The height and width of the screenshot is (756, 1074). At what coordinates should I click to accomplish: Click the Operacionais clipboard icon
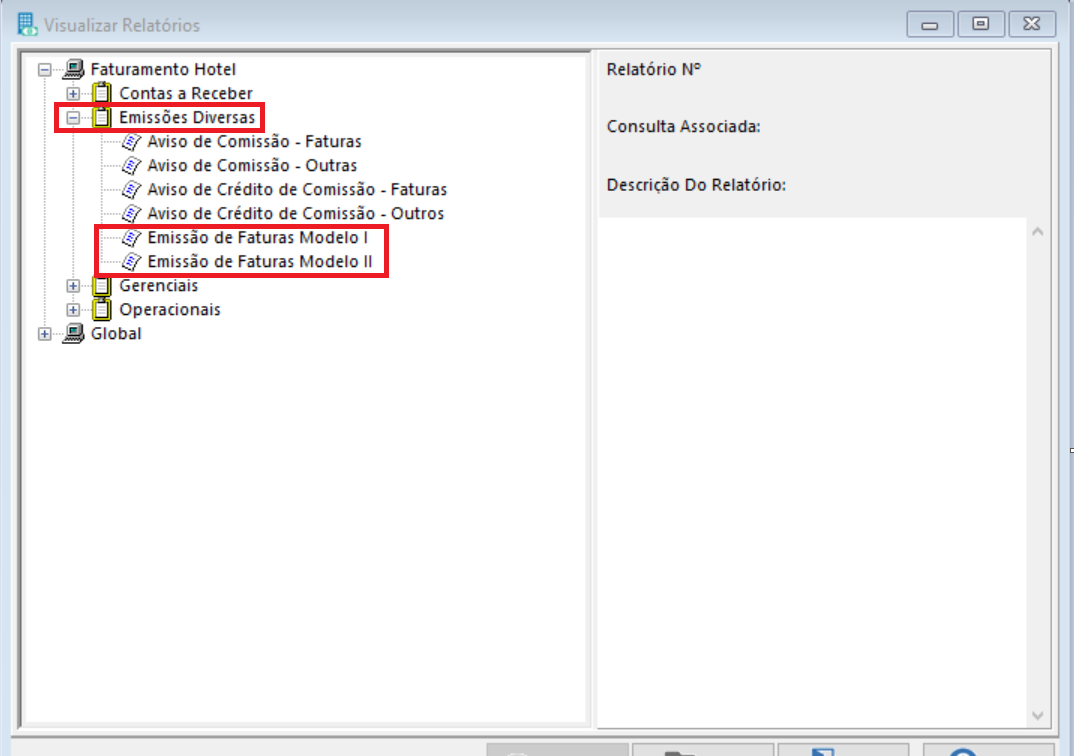click(102, 310)
